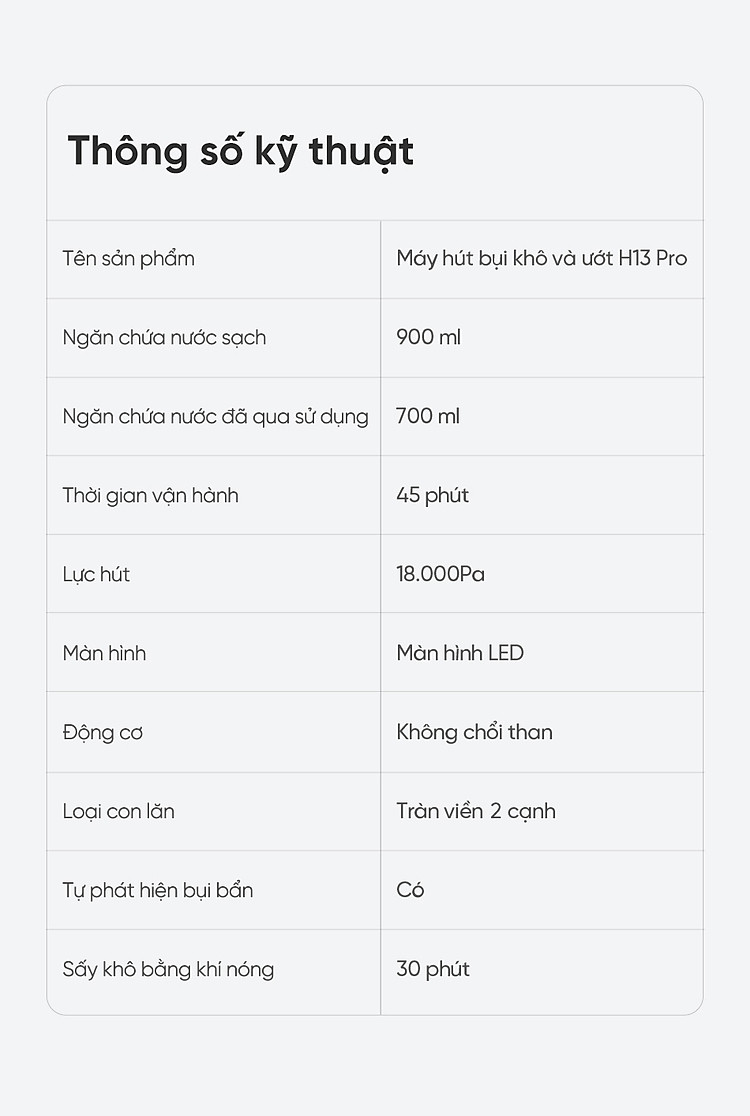Click the '45 phút' value
Image resolution: width=750 pixels, height=1116 pixels.
click(433, 495)
